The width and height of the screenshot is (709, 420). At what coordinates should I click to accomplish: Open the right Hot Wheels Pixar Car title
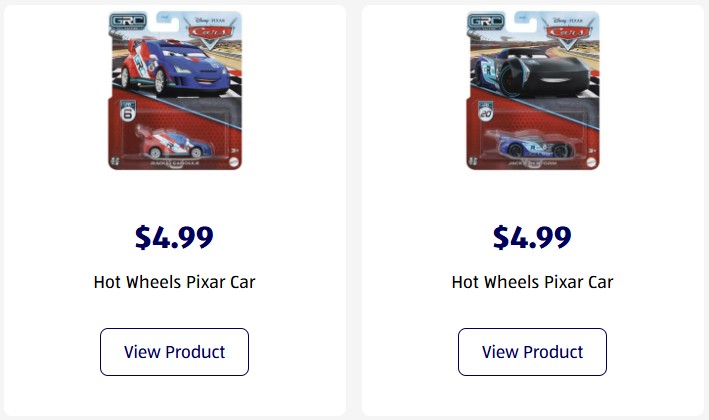point(532,282)
